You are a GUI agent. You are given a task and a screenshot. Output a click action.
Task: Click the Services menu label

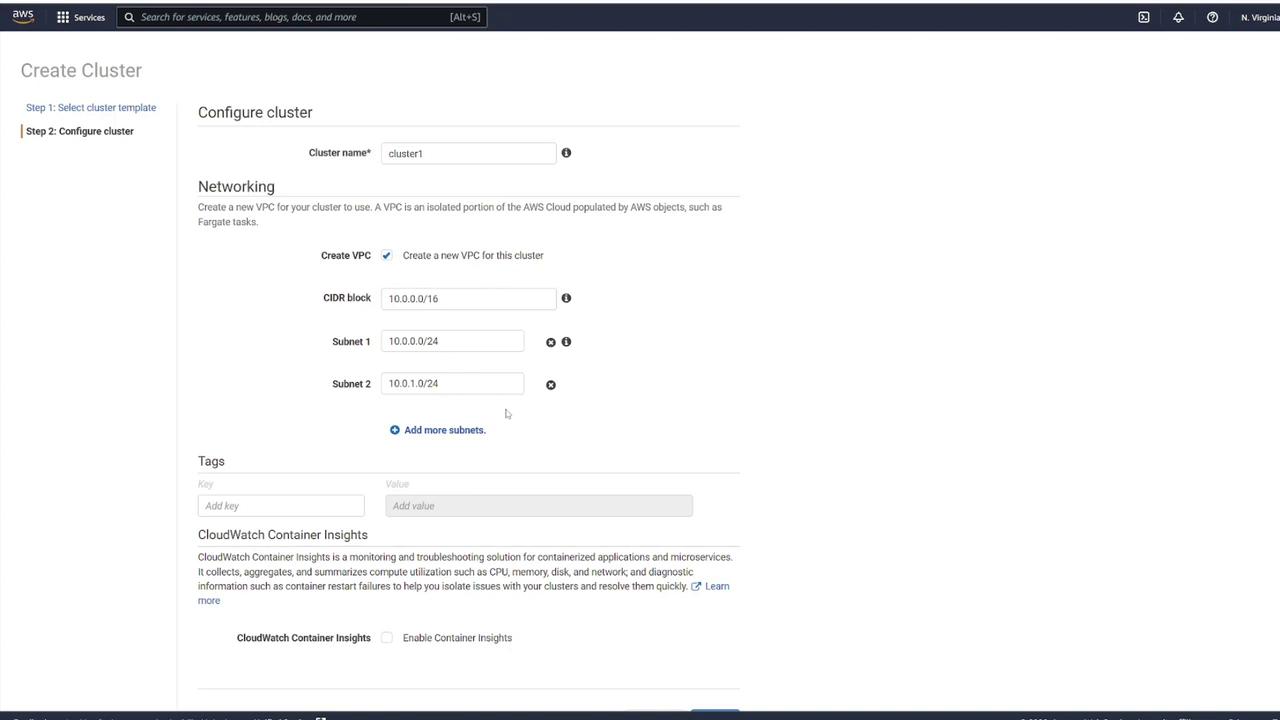pos(89,17)
